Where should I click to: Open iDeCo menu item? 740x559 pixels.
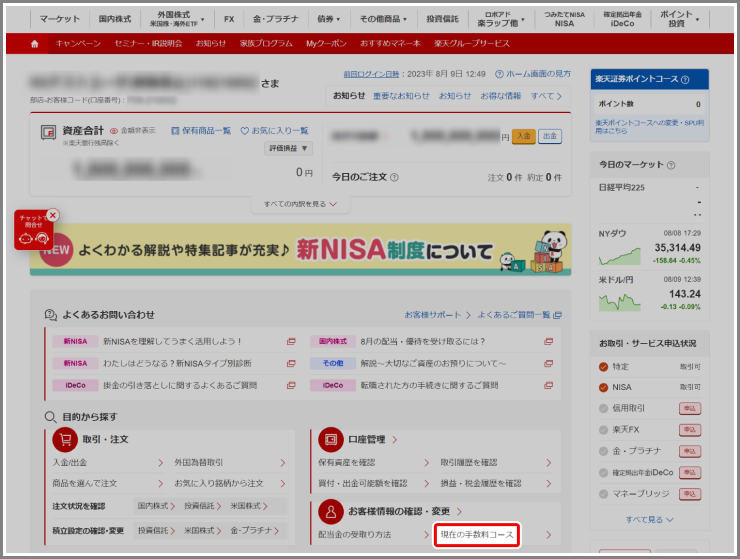(x=622, y=19)
